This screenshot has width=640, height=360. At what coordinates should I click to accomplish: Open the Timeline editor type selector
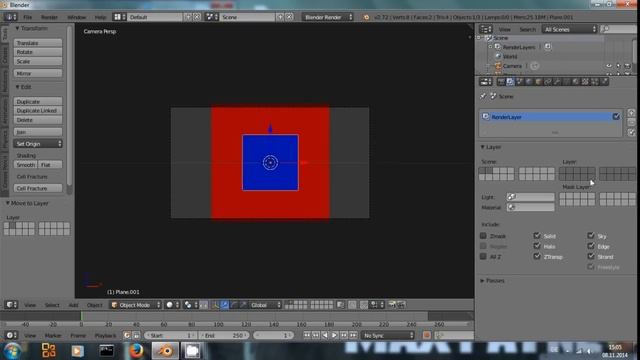[x=11, y=335]
